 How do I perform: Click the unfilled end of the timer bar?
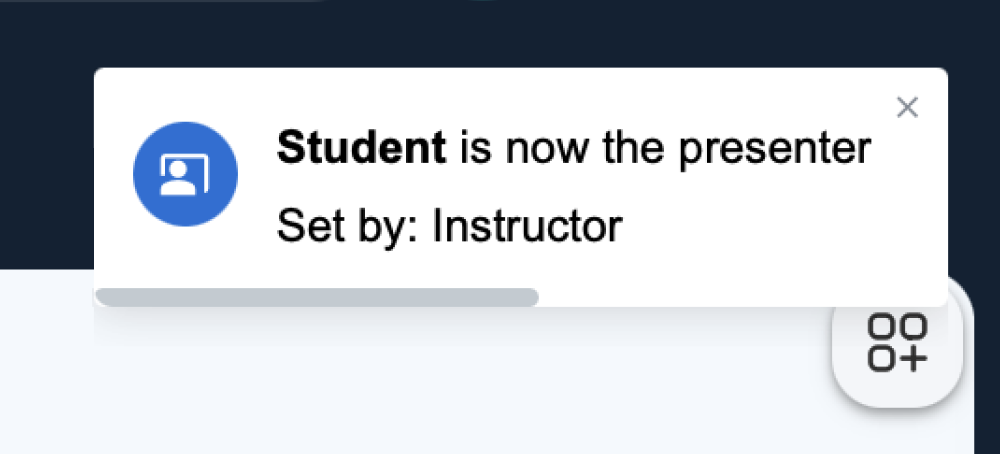[743, 297]
